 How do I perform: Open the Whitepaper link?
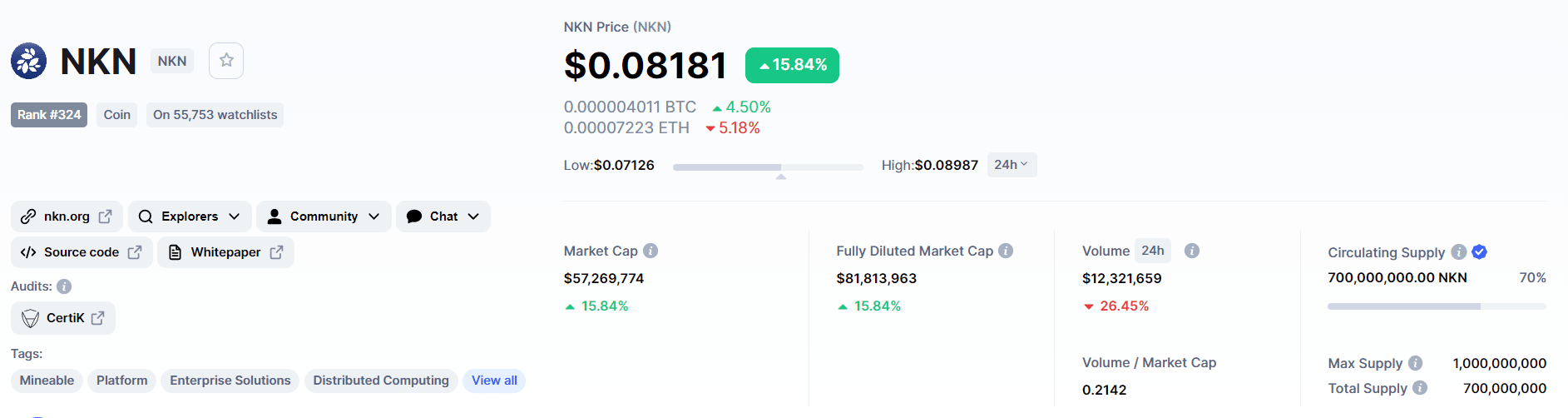225,252
